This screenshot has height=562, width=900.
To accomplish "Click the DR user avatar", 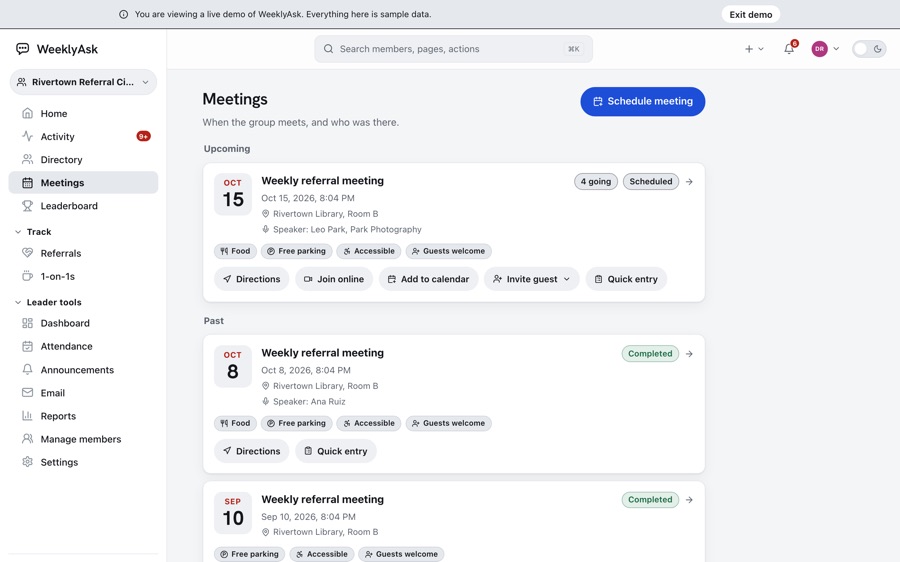I will pos(819,49).
